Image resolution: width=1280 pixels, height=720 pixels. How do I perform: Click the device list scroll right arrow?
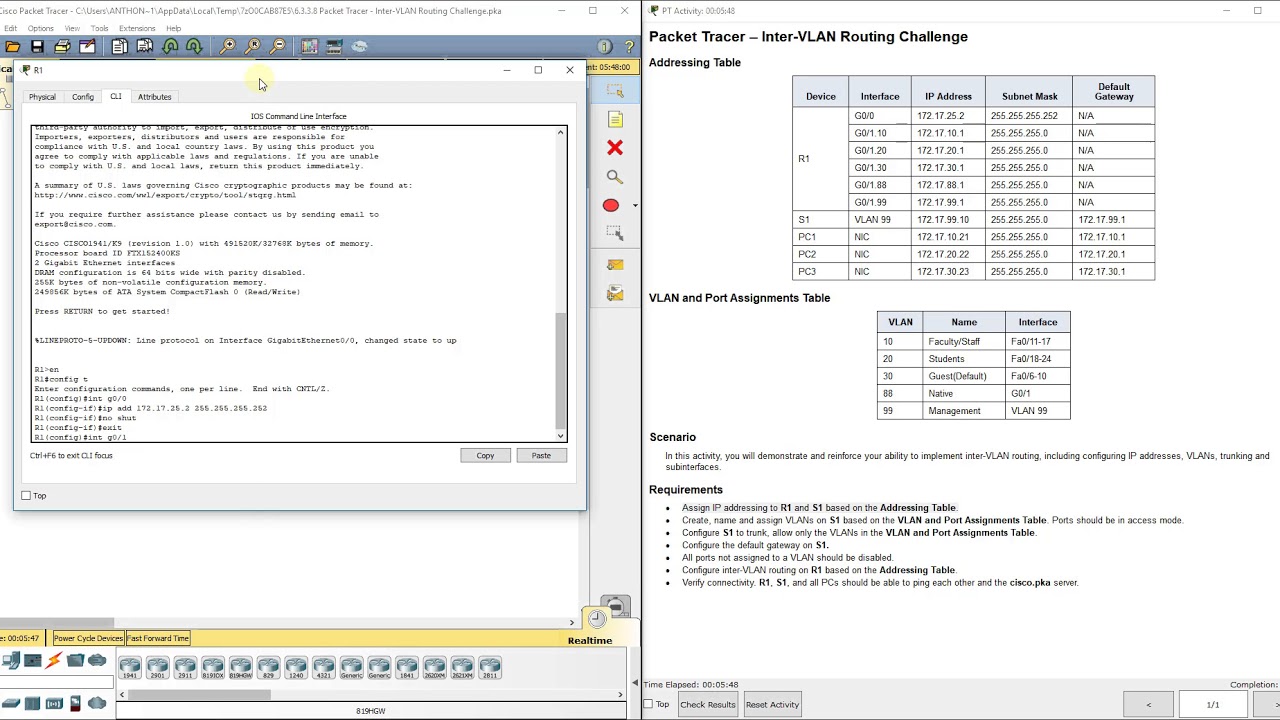tap(620, 694)
